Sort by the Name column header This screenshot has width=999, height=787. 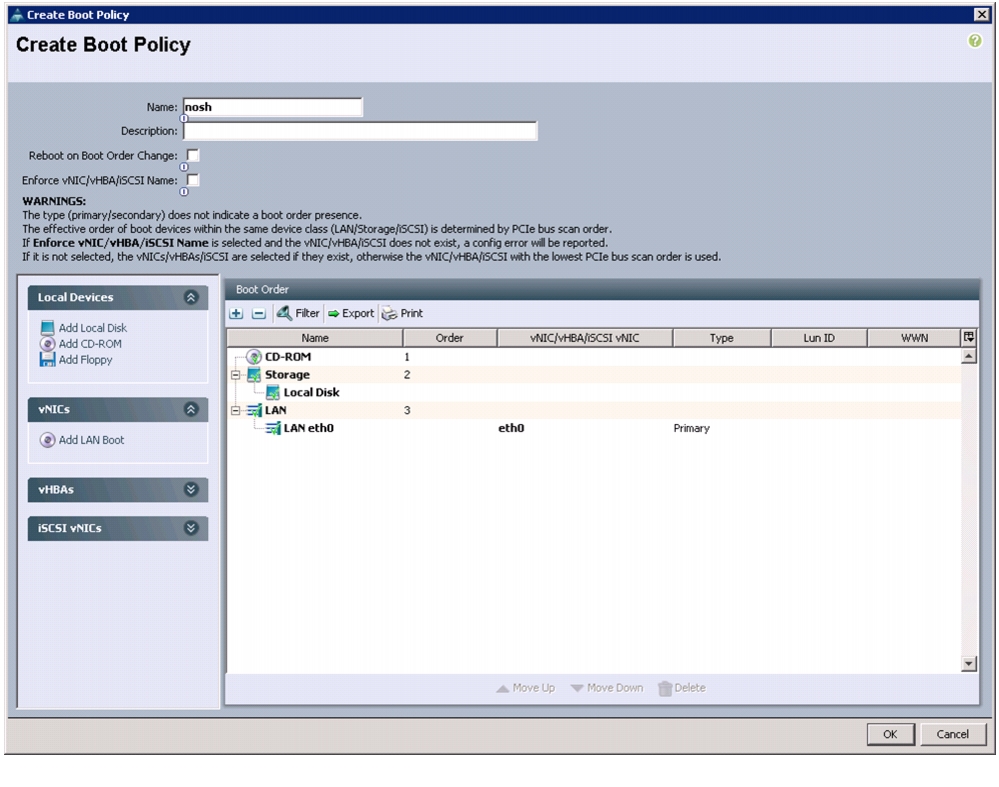(315, 338)
